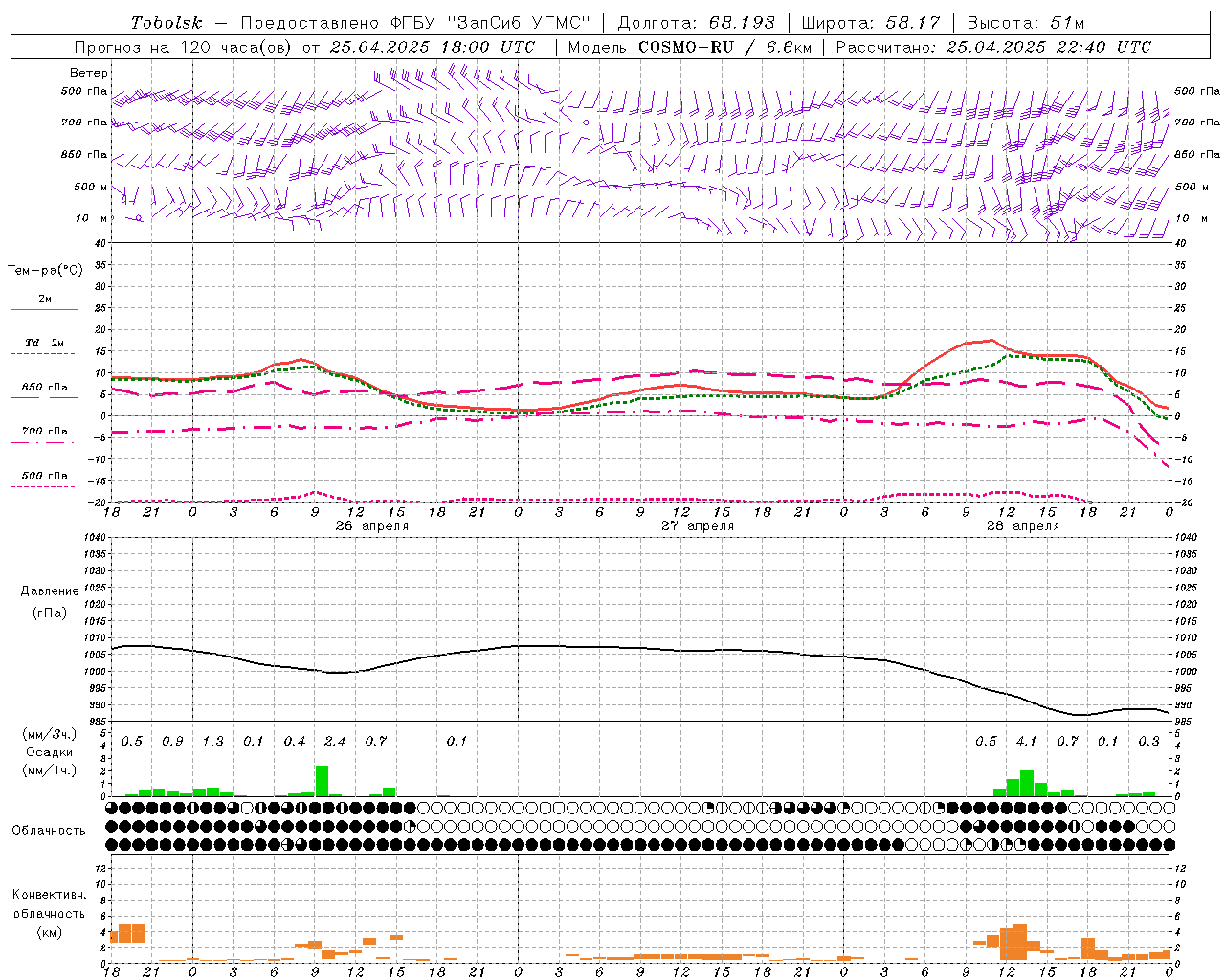Click the "Долгота: 68.193" header value
This screenshot has width=1225, height=980.
pyautogui.click(x=696, y=23)
